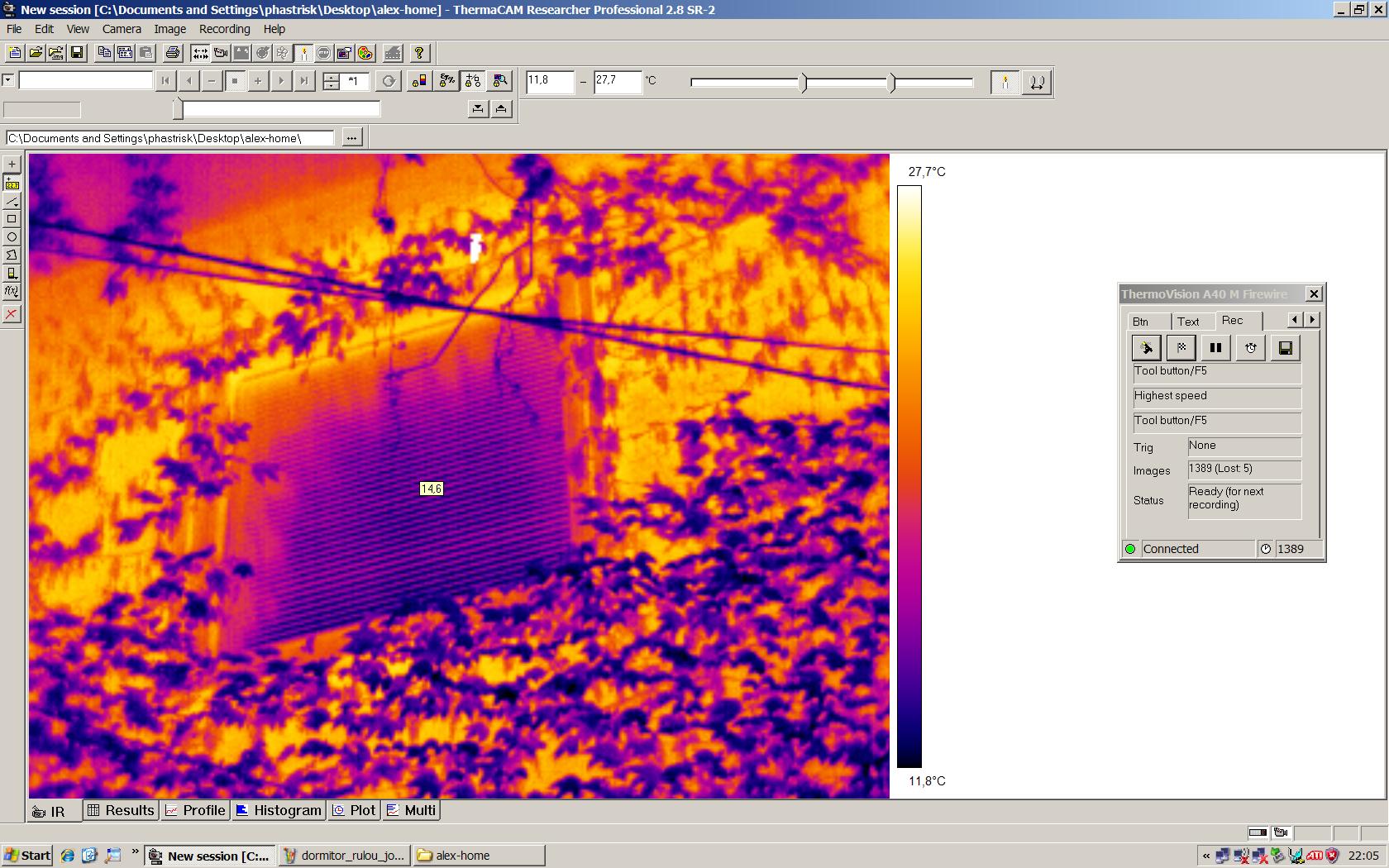This screenshot has height=868, width=1389.
Task: Click the floppy disk save icon in camera panel
Action: coord(1285,348)
